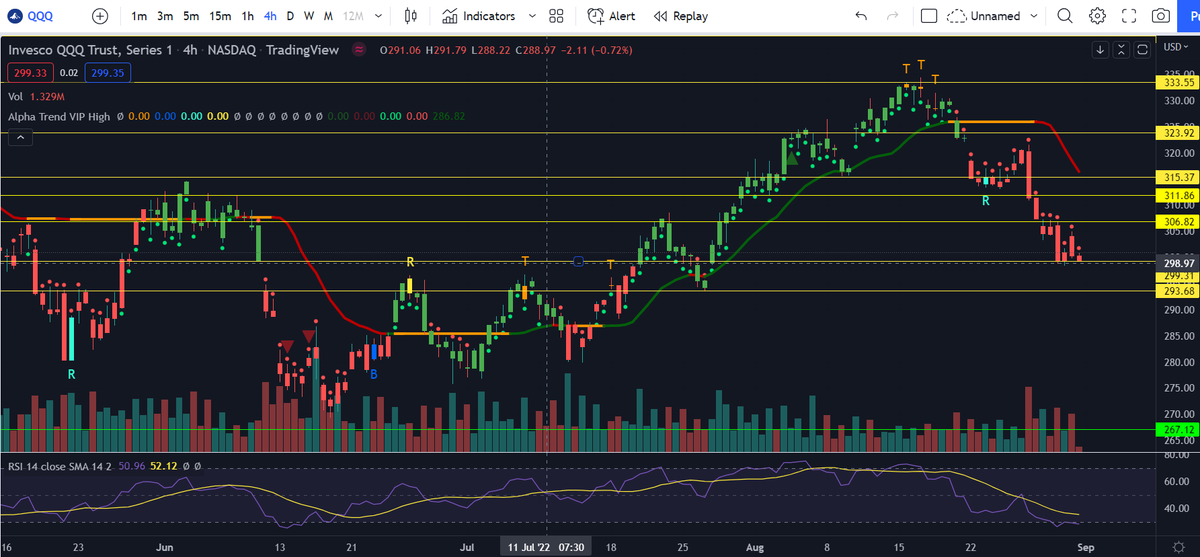Image resolution: width=1200 pixels, height=557 pixels.
Task: Click the 11 Jul '22 07:30 date label
Action: click(x=545, y=547)
